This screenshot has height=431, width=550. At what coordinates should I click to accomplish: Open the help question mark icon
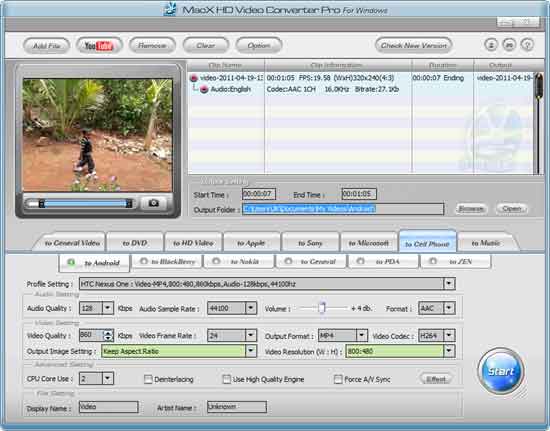(x=527, y=45)
